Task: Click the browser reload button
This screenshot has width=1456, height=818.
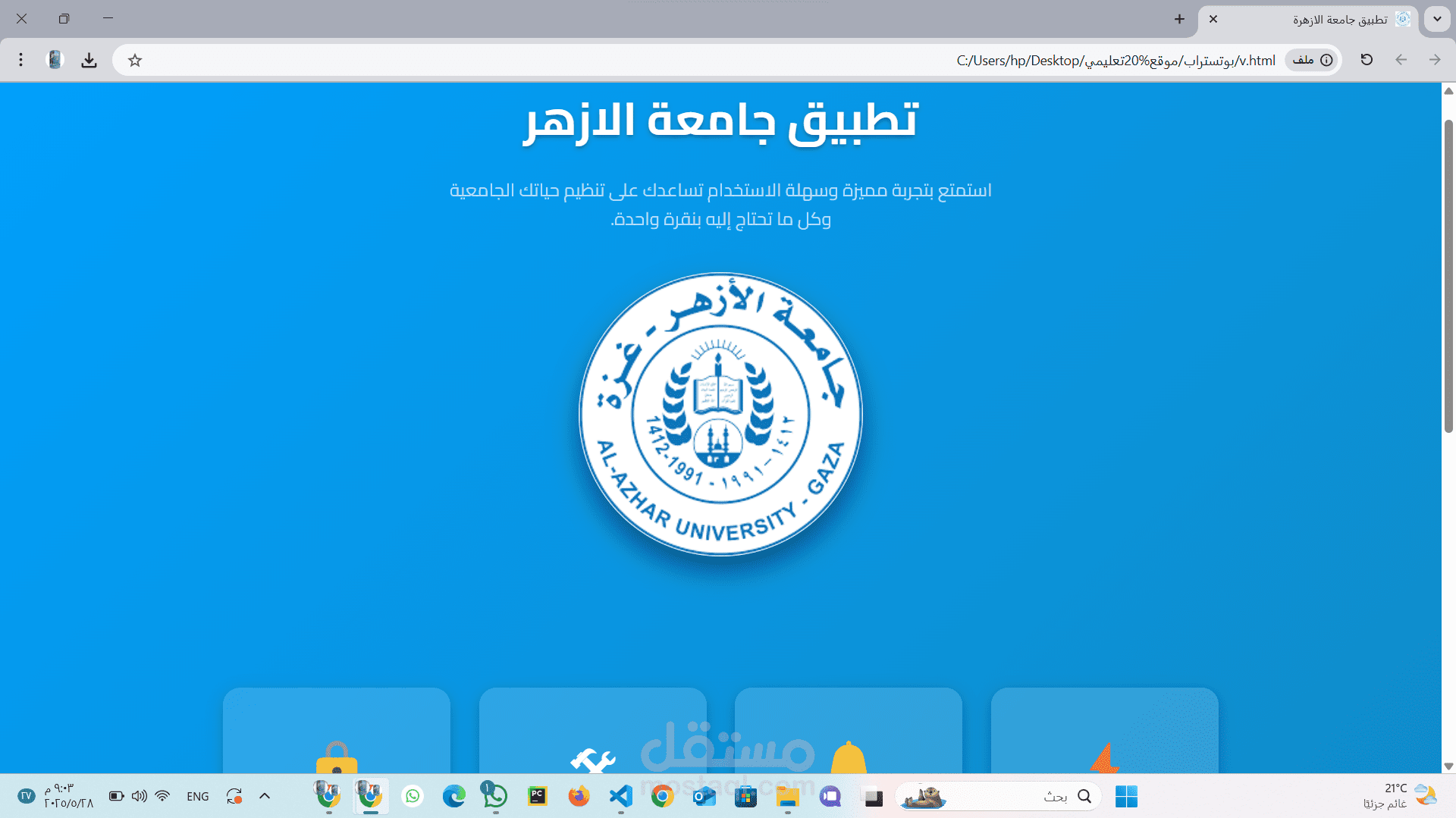Action: pyautogui.click(x=1367, y=60)
